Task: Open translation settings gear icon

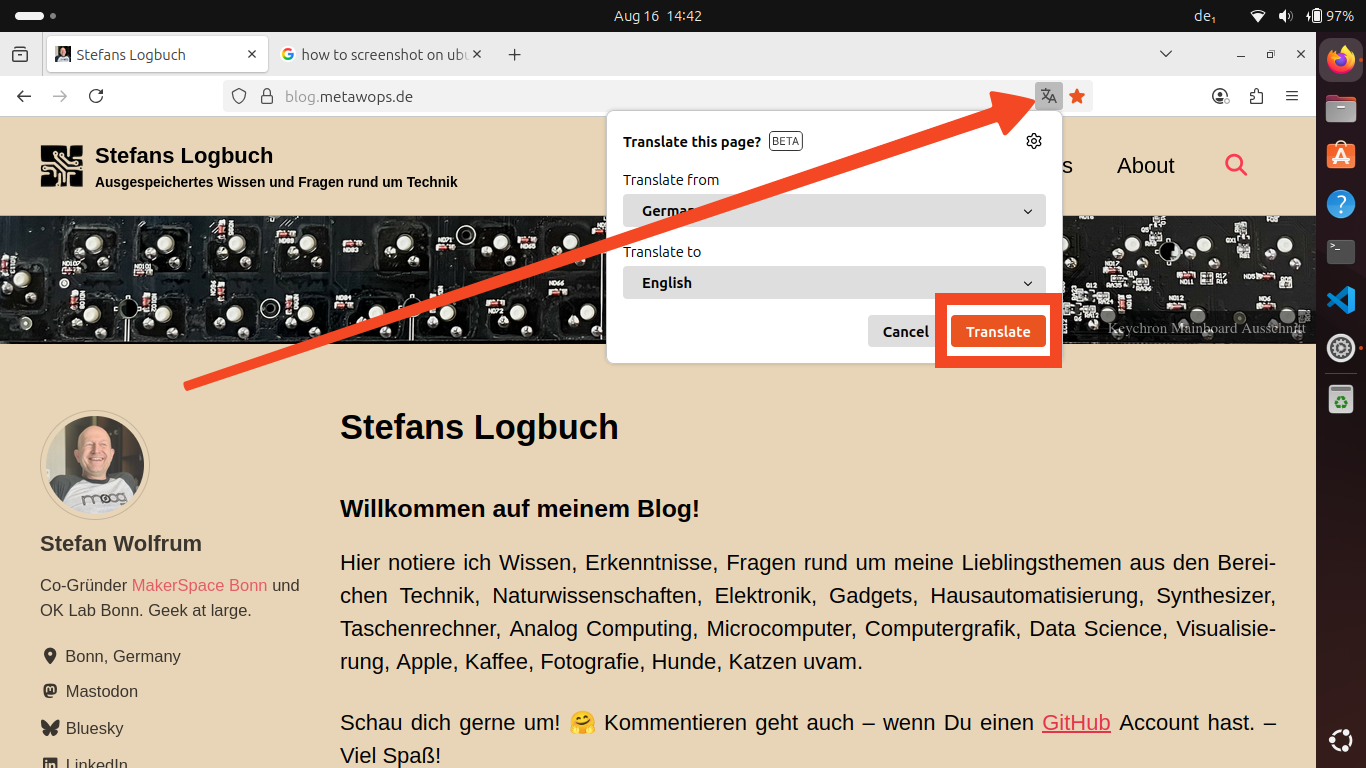Action: tap(1034, 141)
